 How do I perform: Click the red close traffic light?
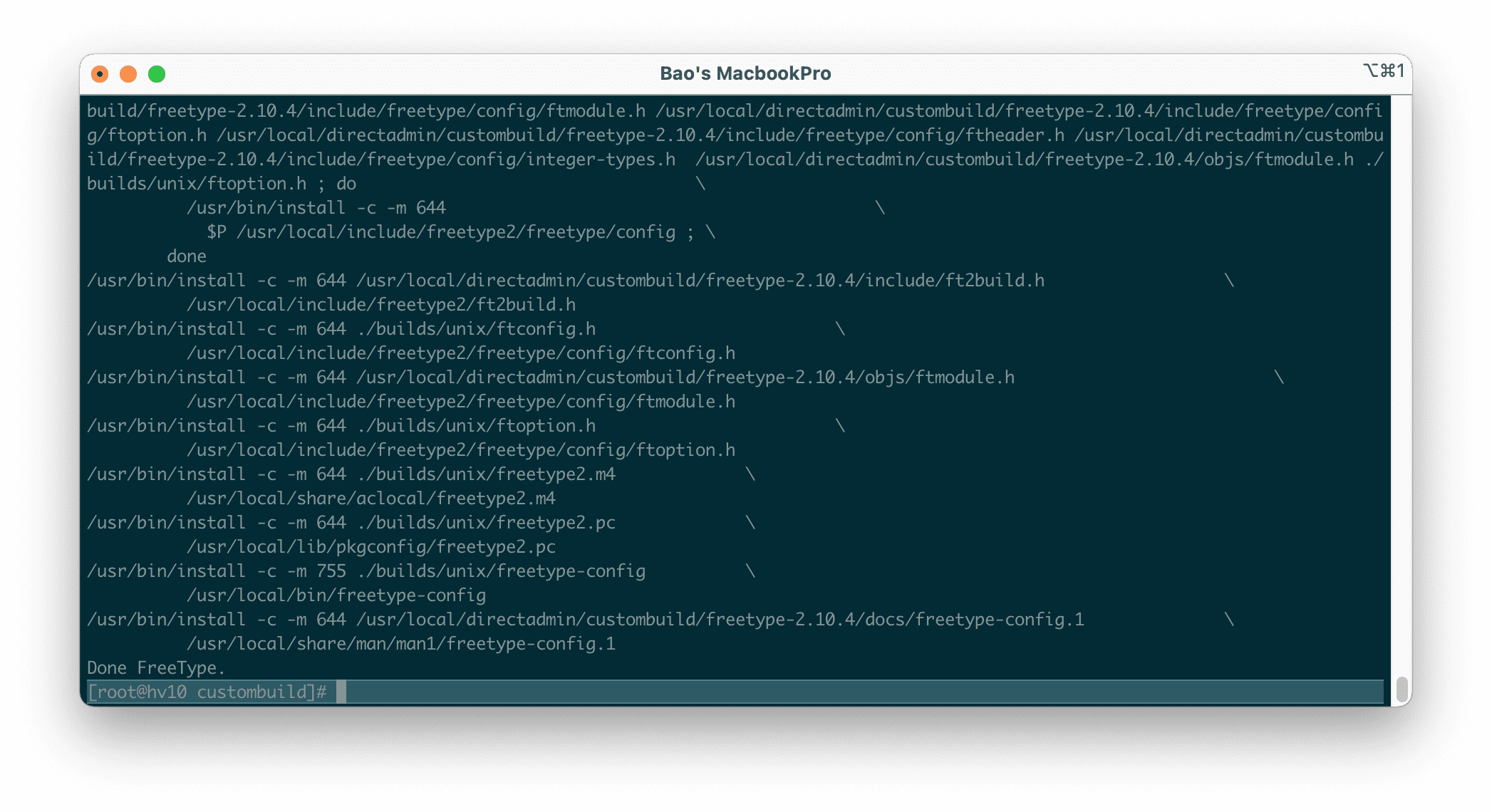coord(100,73)
